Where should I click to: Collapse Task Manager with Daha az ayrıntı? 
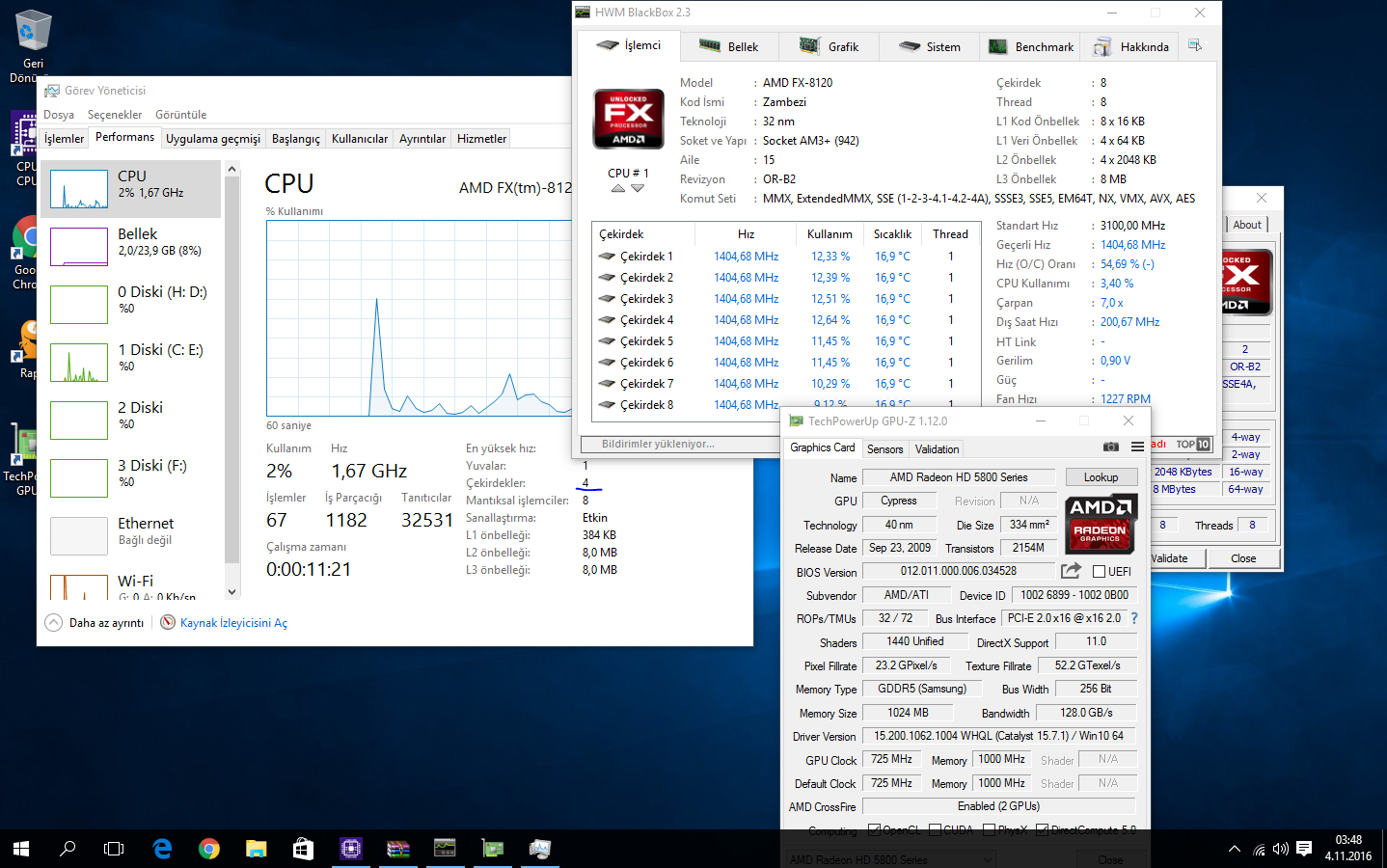click(95, 622)
